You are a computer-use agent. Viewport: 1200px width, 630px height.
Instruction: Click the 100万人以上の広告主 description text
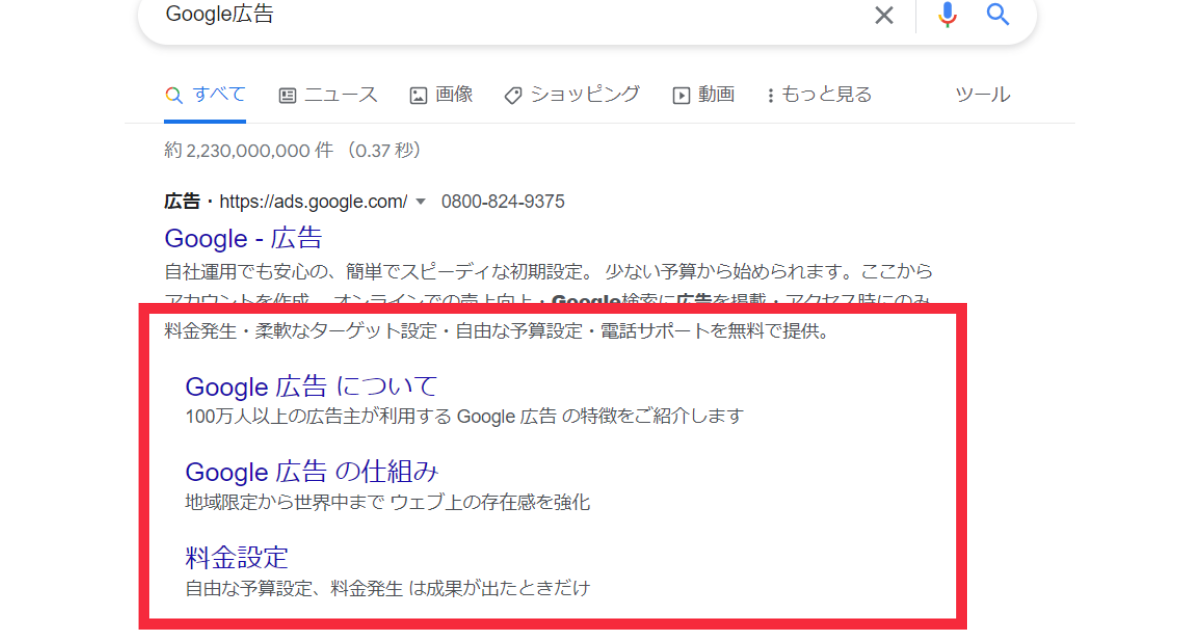465,416
